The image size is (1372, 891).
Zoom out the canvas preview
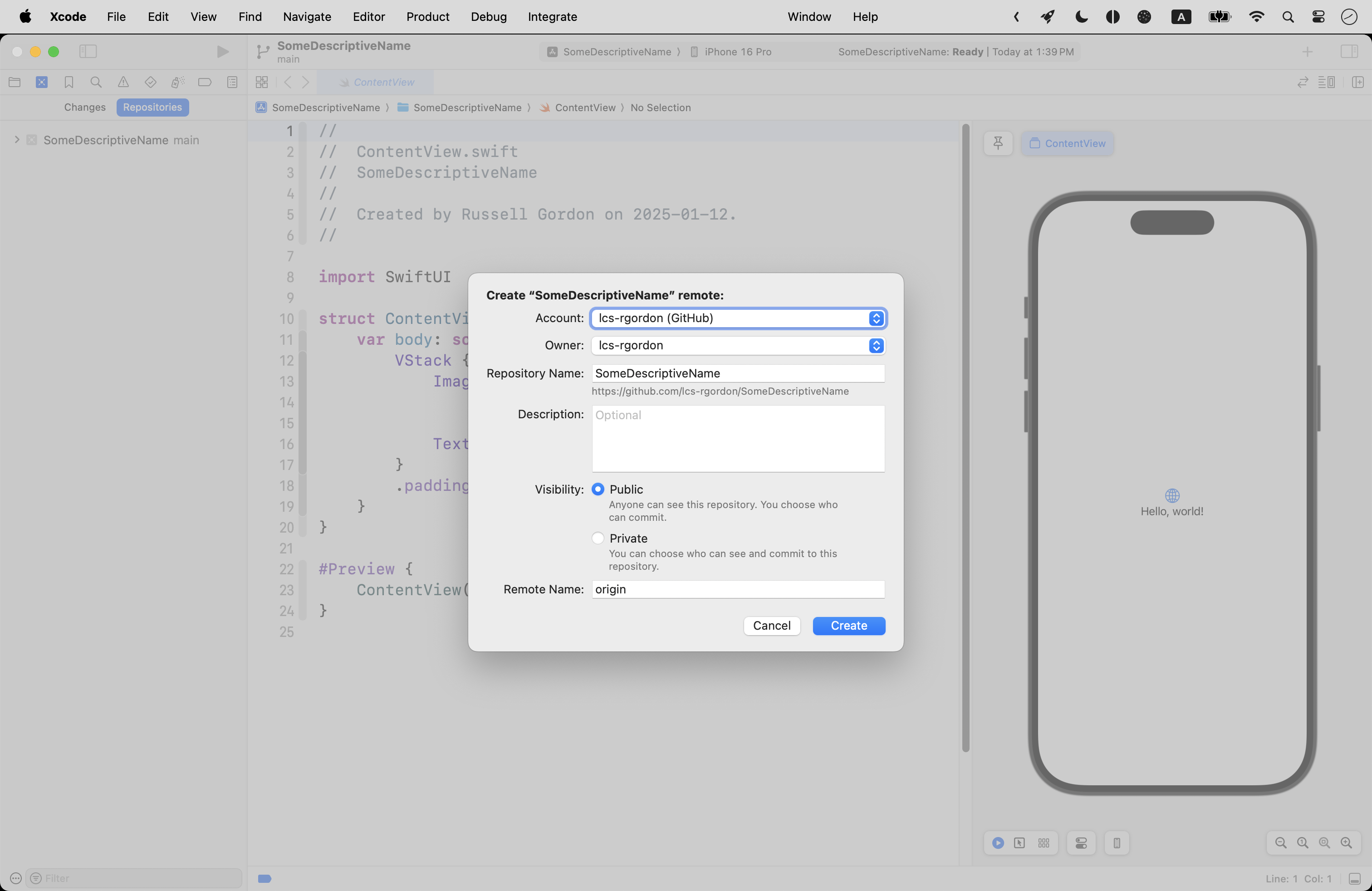tap(1280, 843)
